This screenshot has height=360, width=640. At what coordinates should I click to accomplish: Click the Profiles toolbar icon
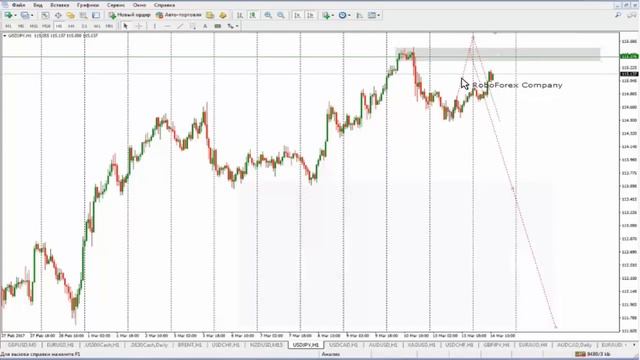[x=25, y=15]
